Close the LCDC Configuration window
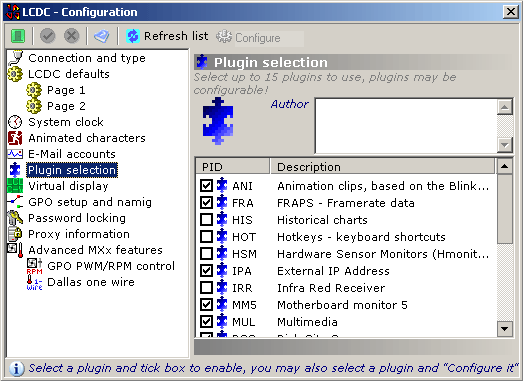 [510, 12]
